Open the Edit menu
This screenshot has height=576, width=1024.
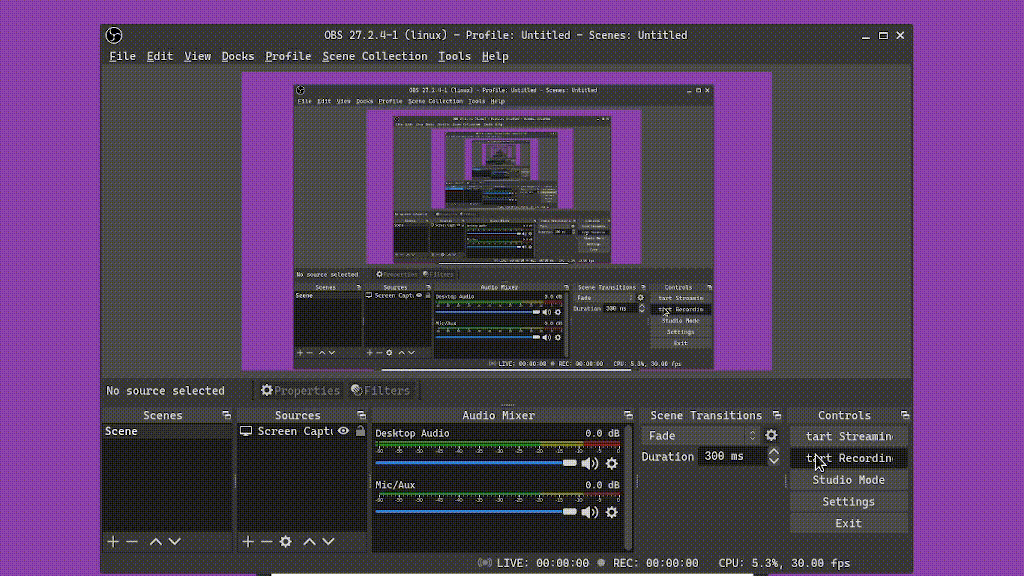(x=160, y=56)
